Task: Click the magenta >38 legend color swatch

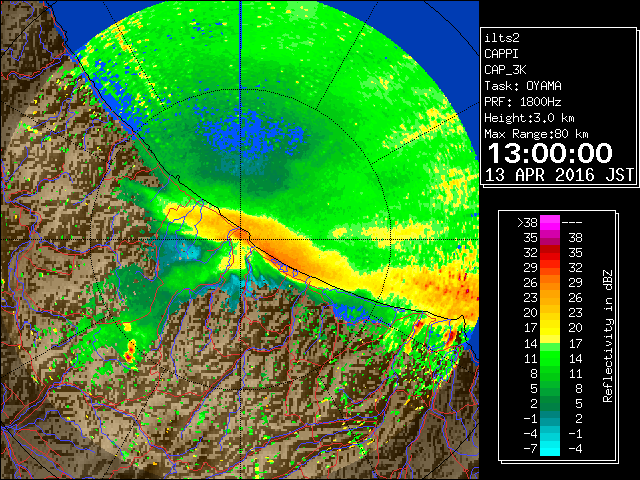Action: (550, 223)
